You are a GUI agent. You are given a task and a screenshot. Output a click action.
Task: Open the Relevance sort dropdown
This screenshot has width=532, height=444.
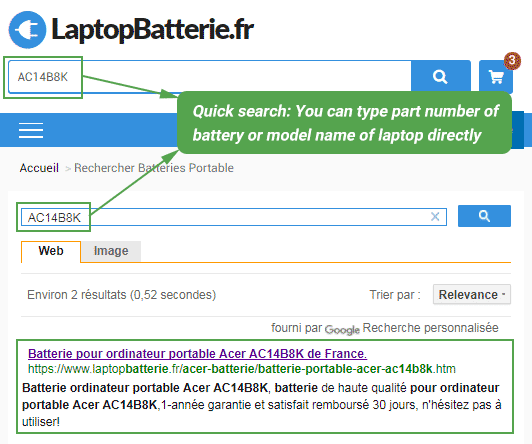[472, 294]
